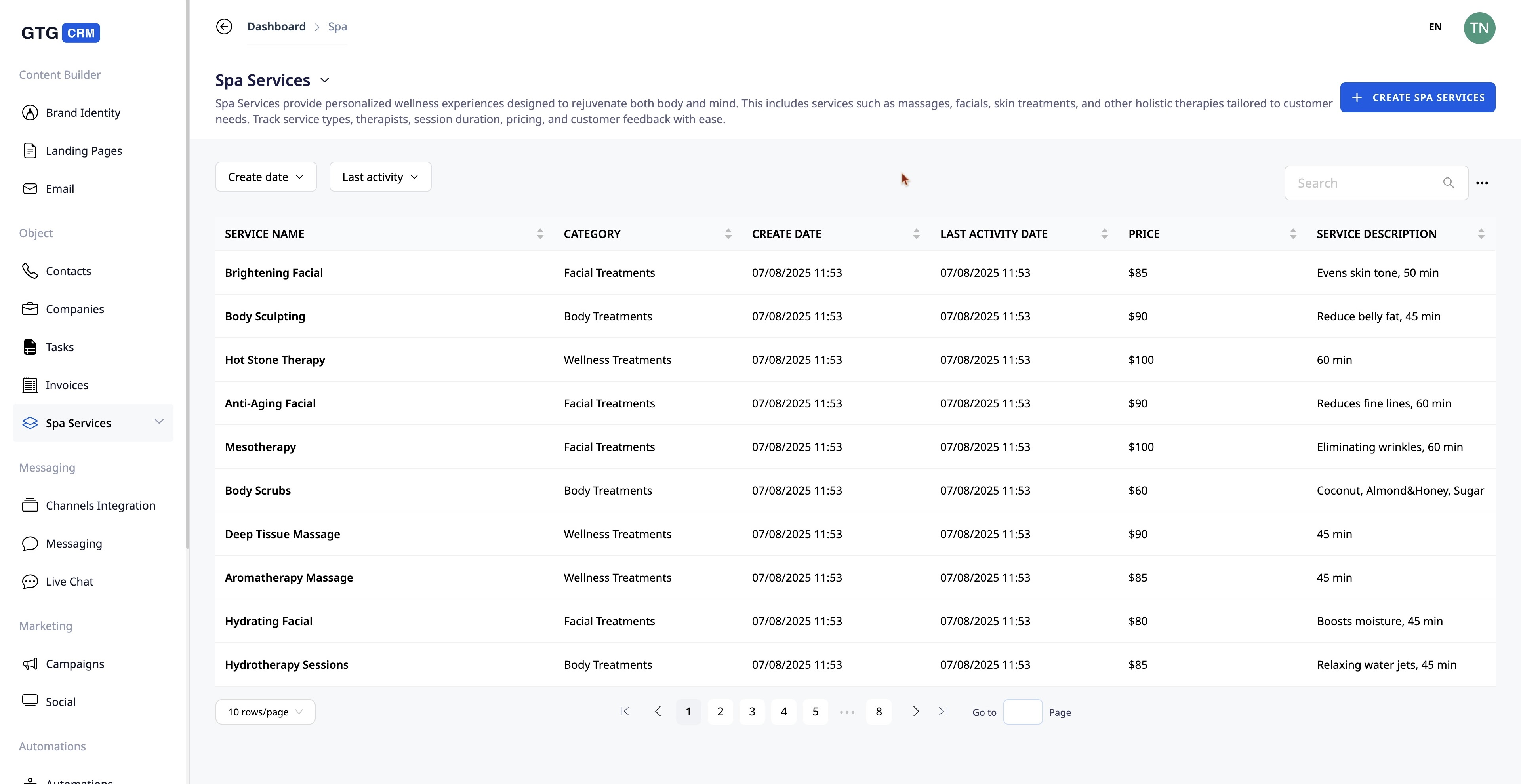
Task: Open the Last activity filter dropdown
Action: coord(380,177)
